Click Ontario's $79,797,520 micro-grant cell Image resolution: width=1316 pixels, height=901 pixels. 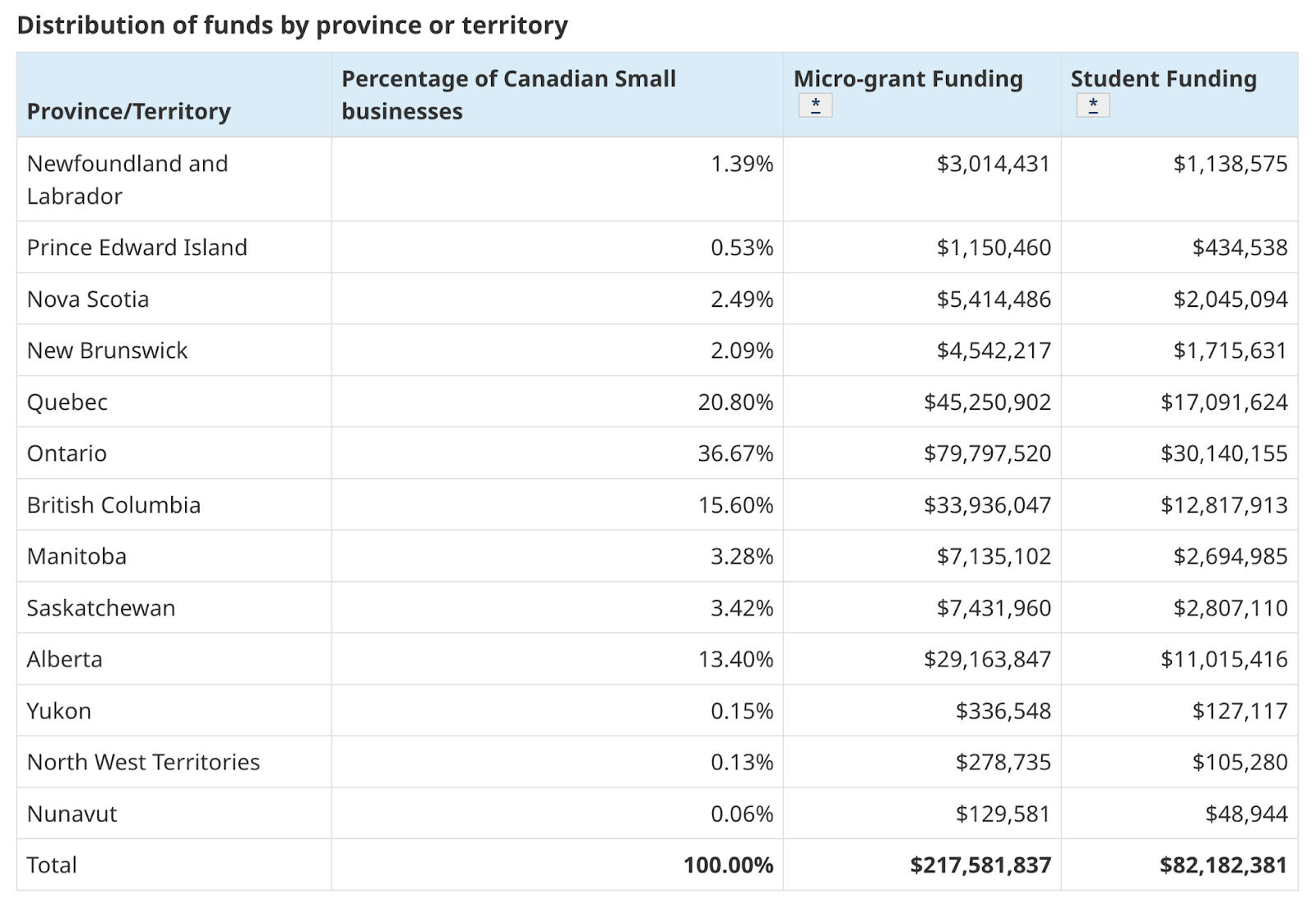pyautogui.click(x=987, y=453)
